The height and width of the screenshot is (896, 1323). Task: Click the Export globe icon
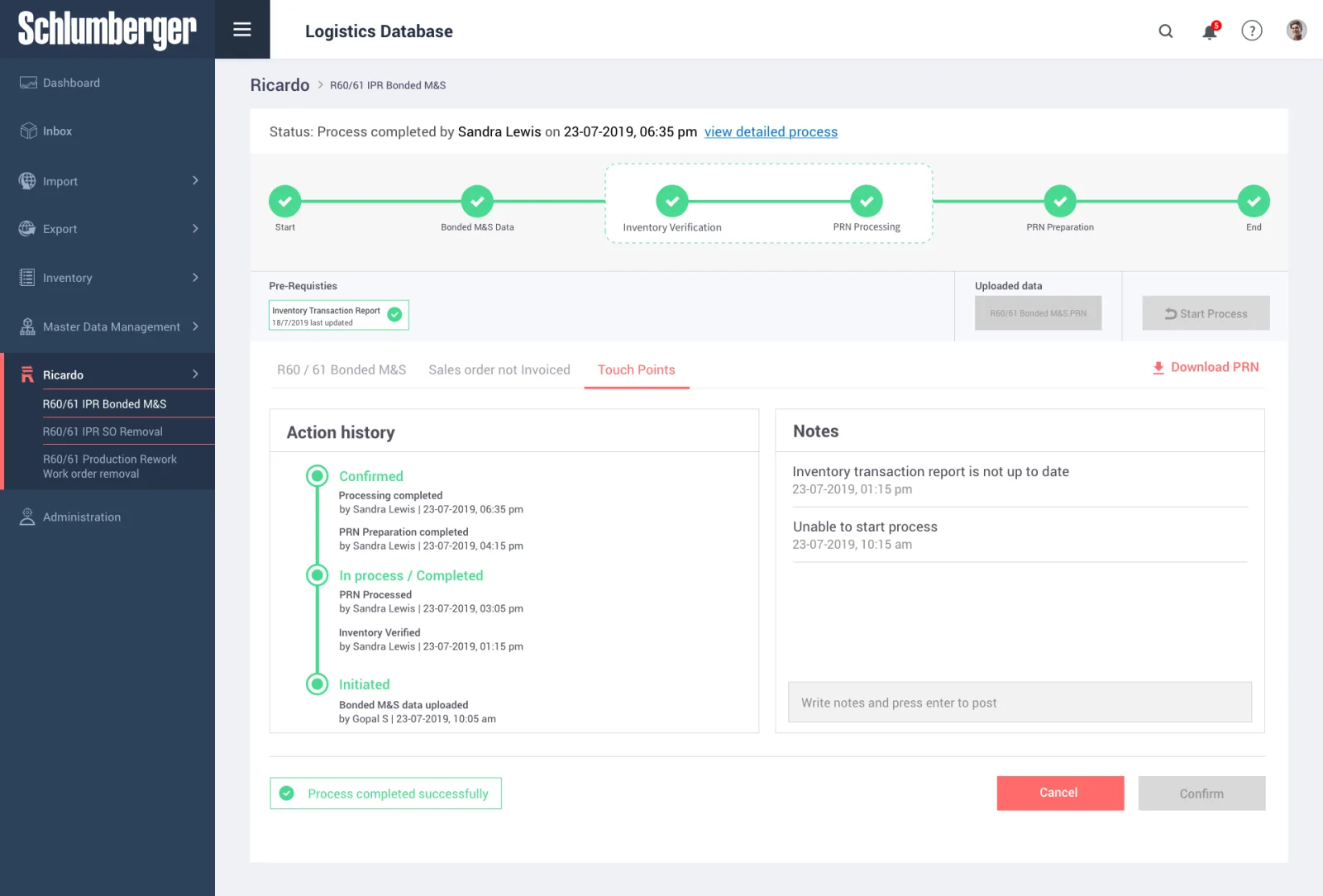click(27, 228)
